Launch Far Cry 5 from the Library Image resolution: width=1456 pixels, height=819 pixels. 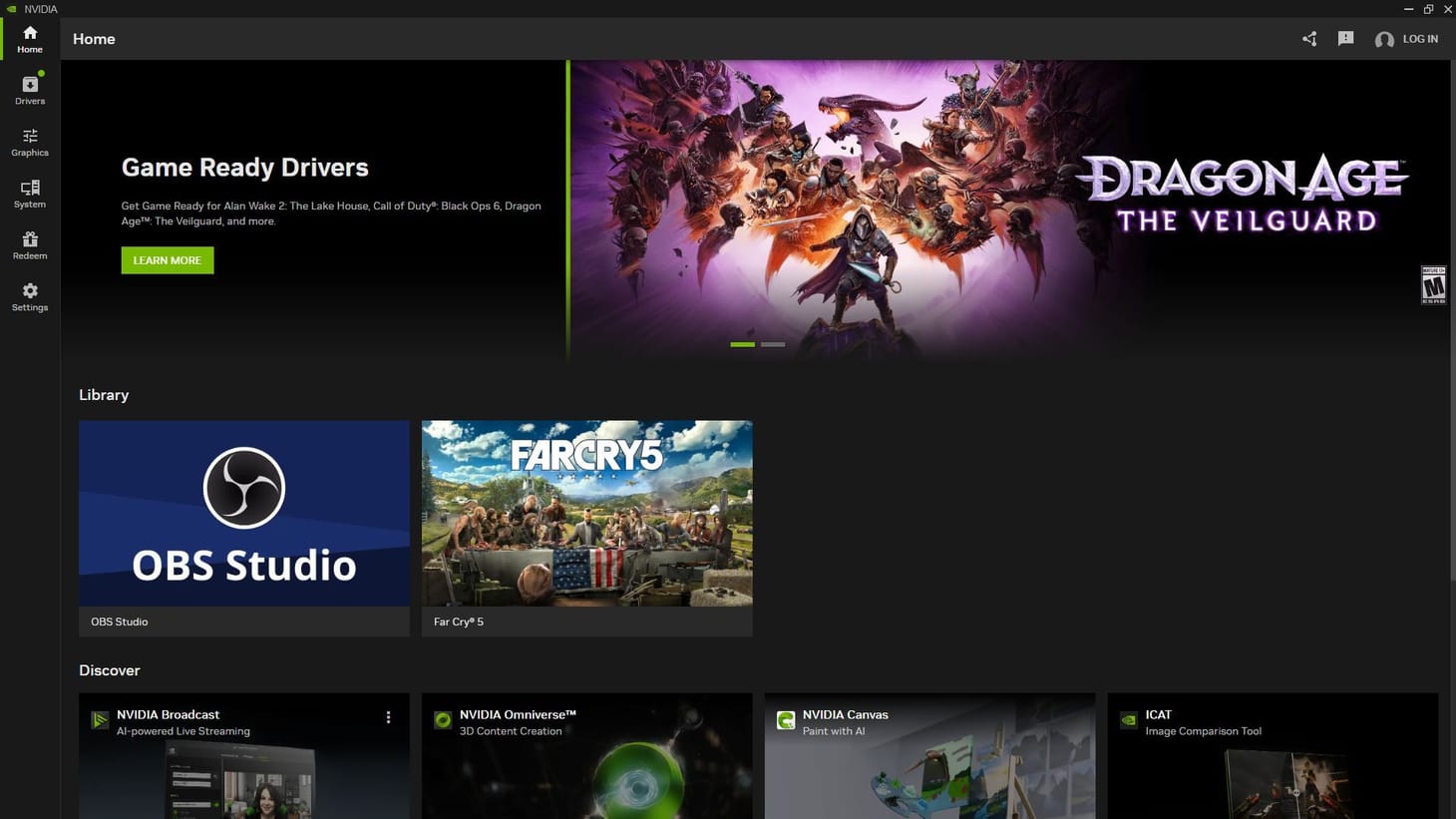coord(586,513)
